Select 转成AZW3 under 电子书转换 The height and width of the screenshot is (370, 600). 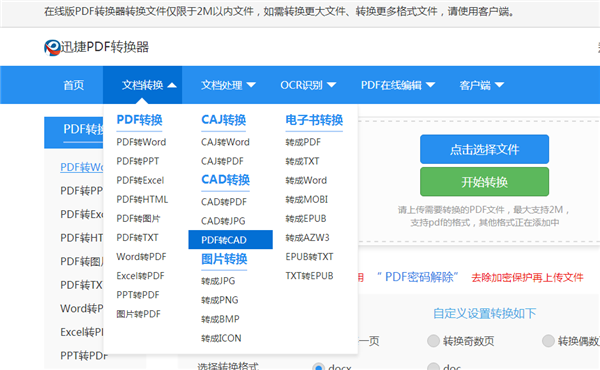point(307,238)
